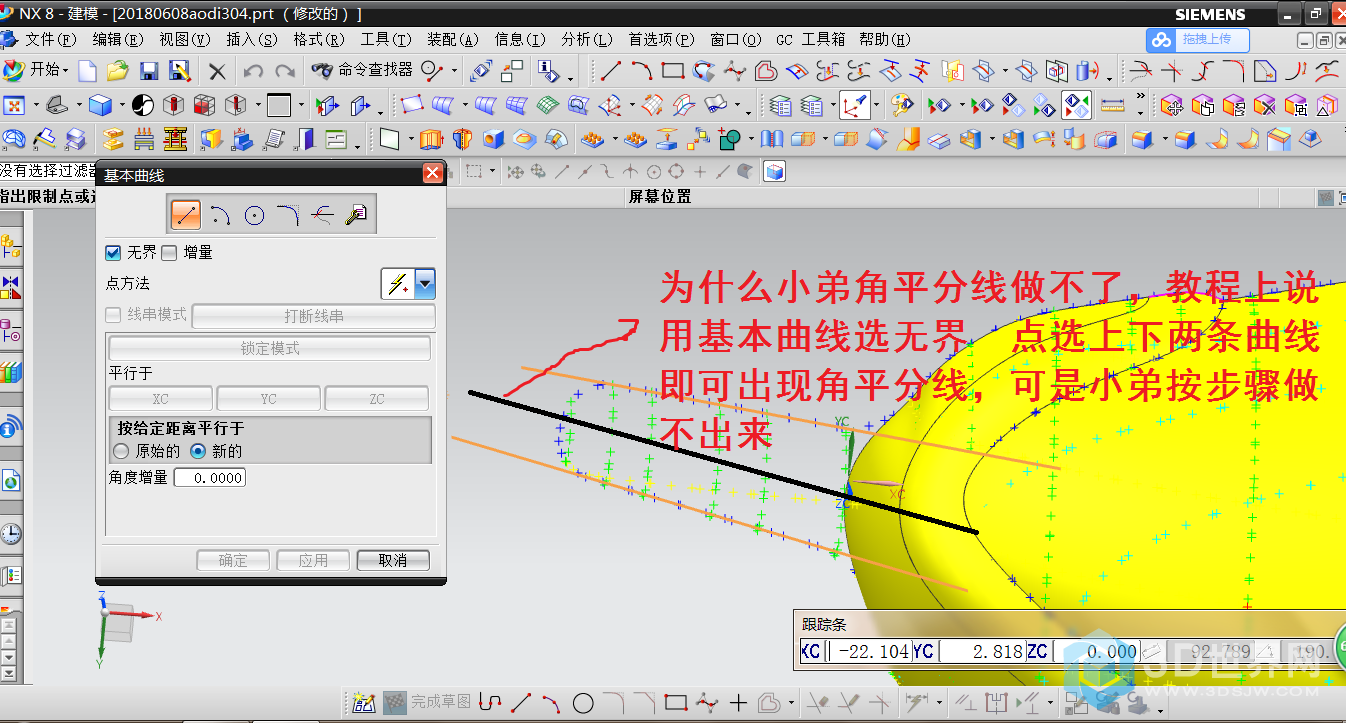Select the 新的 radio button
The height and width of the screenshot is (723, 1346).
[198, 451]
